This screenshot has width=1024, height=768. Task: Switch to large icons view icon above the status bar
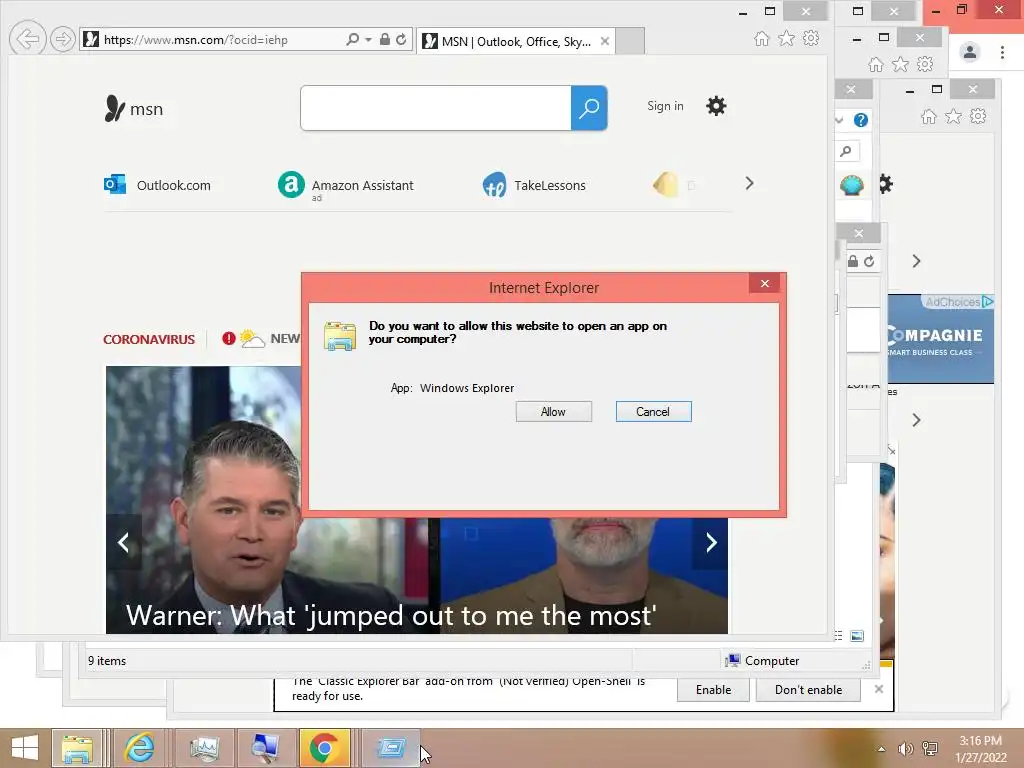857,635
